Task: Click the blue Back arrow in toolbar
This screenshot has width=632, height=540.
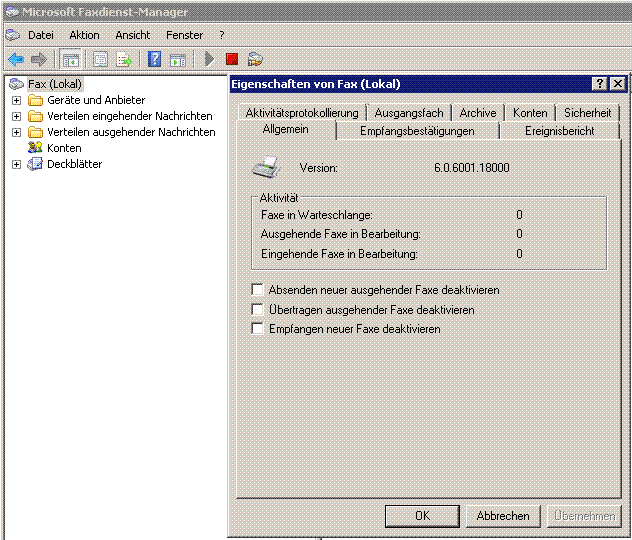Action: pyautogui.click(x=16, y=60)
